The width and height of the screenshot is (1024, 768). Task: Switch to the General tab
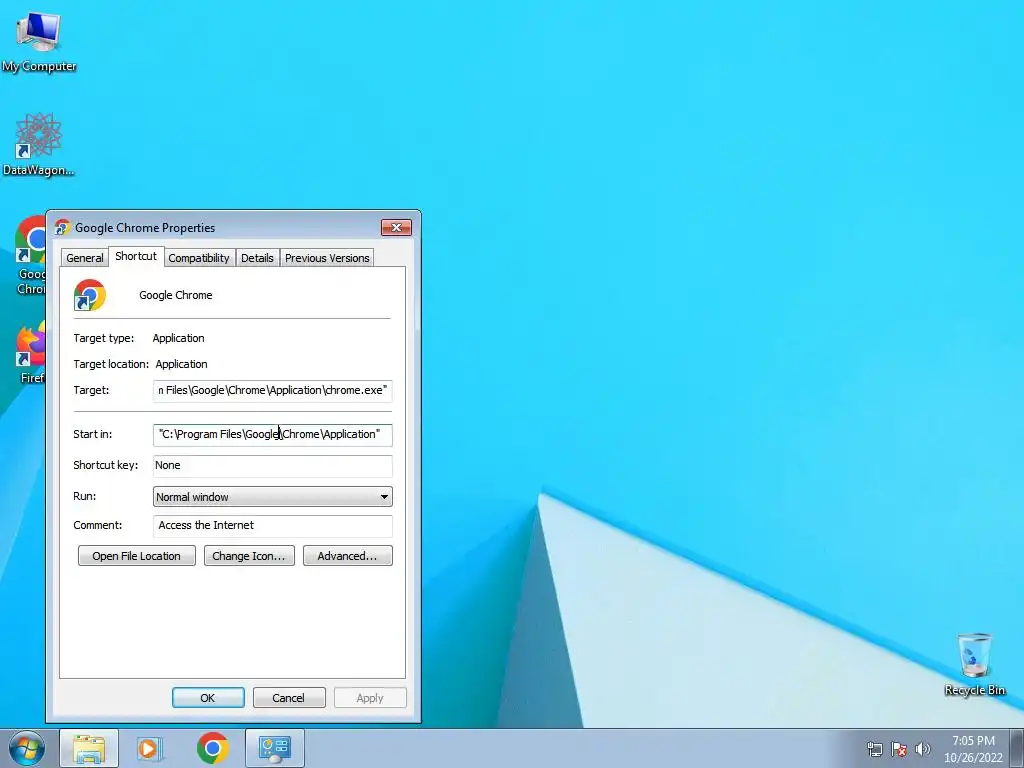[x=85, y=258]
